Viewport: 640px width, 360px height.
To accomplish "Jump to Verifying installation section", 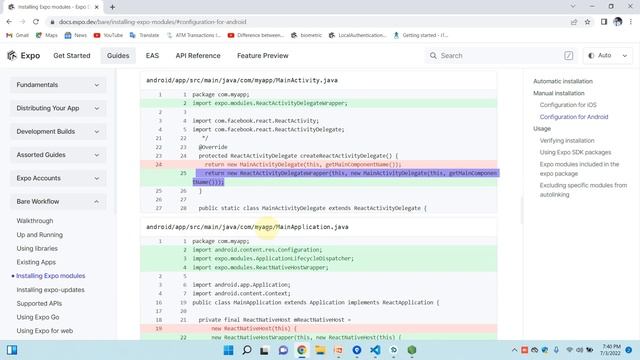I will pos(567,140).
